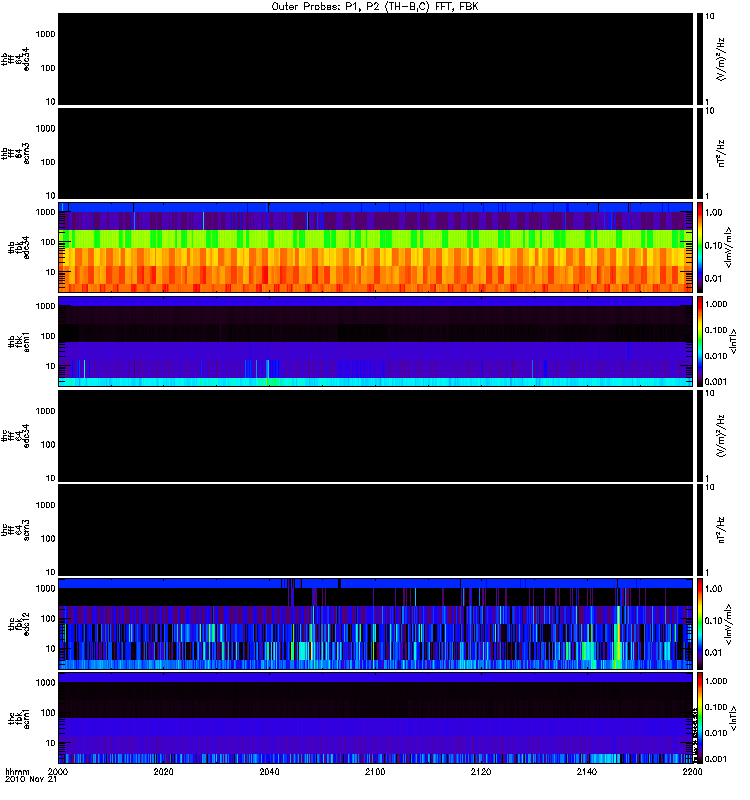This screenshot has height=800, width=750.
Task: Click the 2140 time tick label
Action: (x=586, y=773)
